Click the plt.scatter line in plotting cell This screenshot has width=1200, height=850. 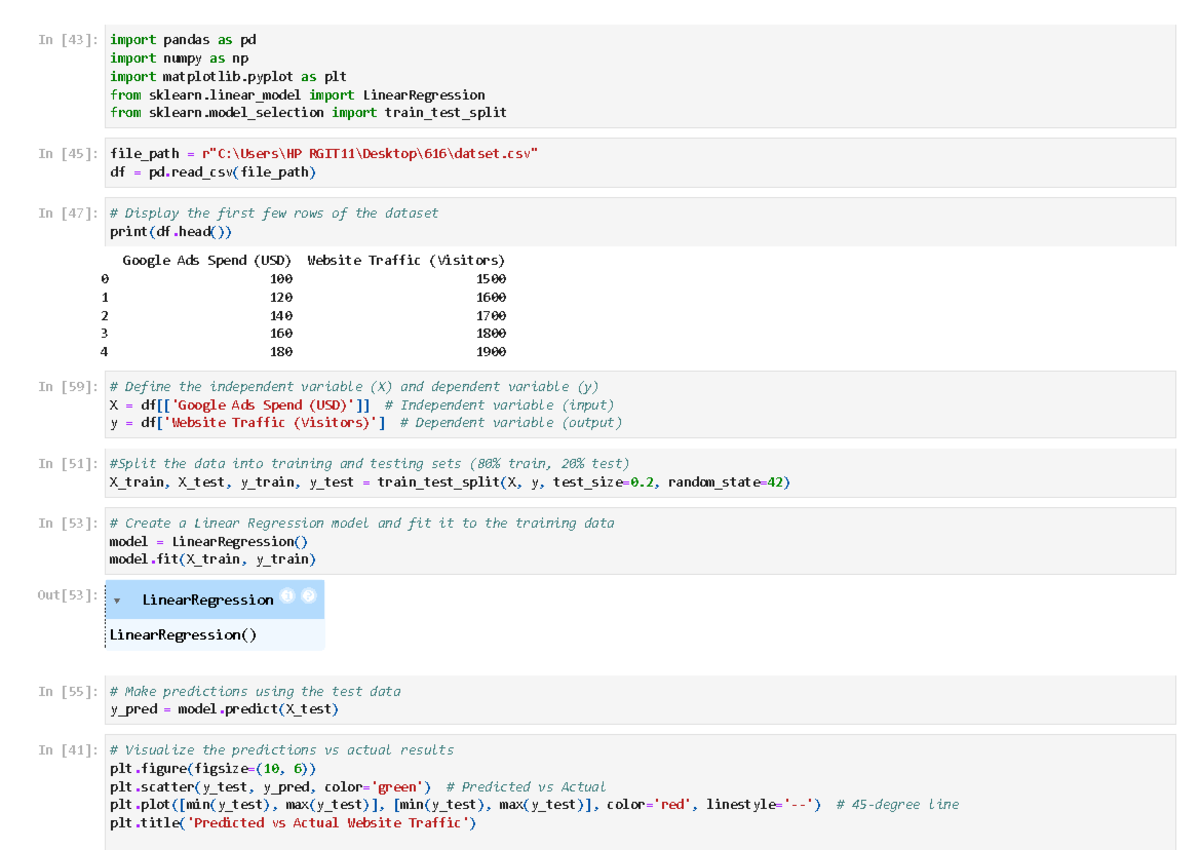tap(270, 787)
